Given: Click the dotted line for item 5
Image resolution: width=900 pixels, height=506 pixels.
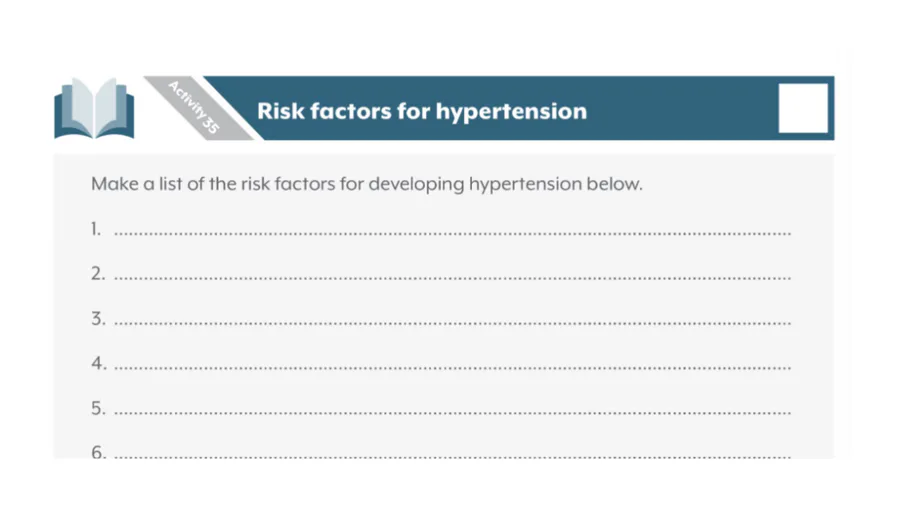Looking at the screenshot, I should pos(452,412).
